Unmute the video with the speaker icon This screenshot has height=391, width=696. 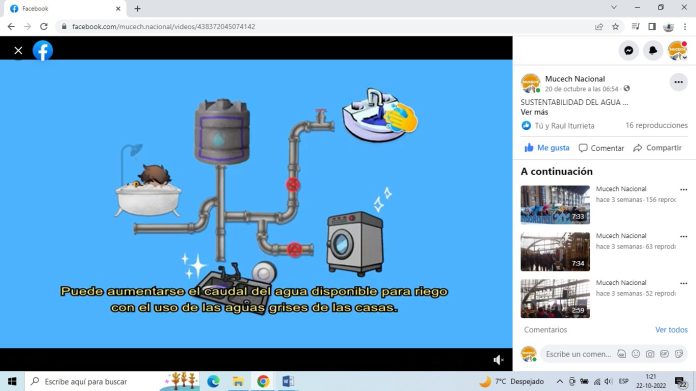tap(498, 360)
